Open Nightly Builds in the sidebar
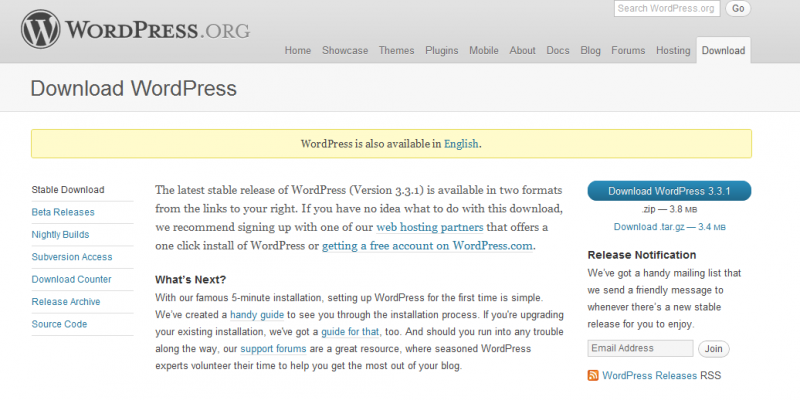This screenshot has height=400, width=800. [60, 235]
